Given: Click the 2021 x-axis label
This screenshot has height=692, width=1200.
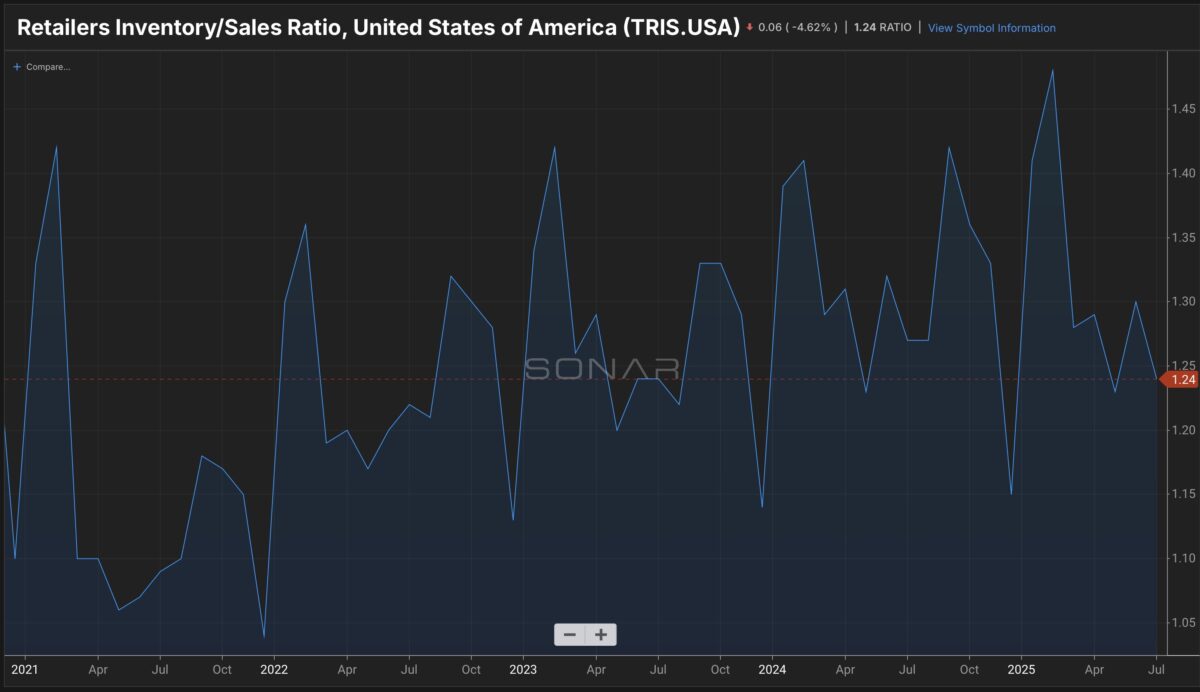Looking at the screenshot, I should pyautogui.click(x=24, y=669).
